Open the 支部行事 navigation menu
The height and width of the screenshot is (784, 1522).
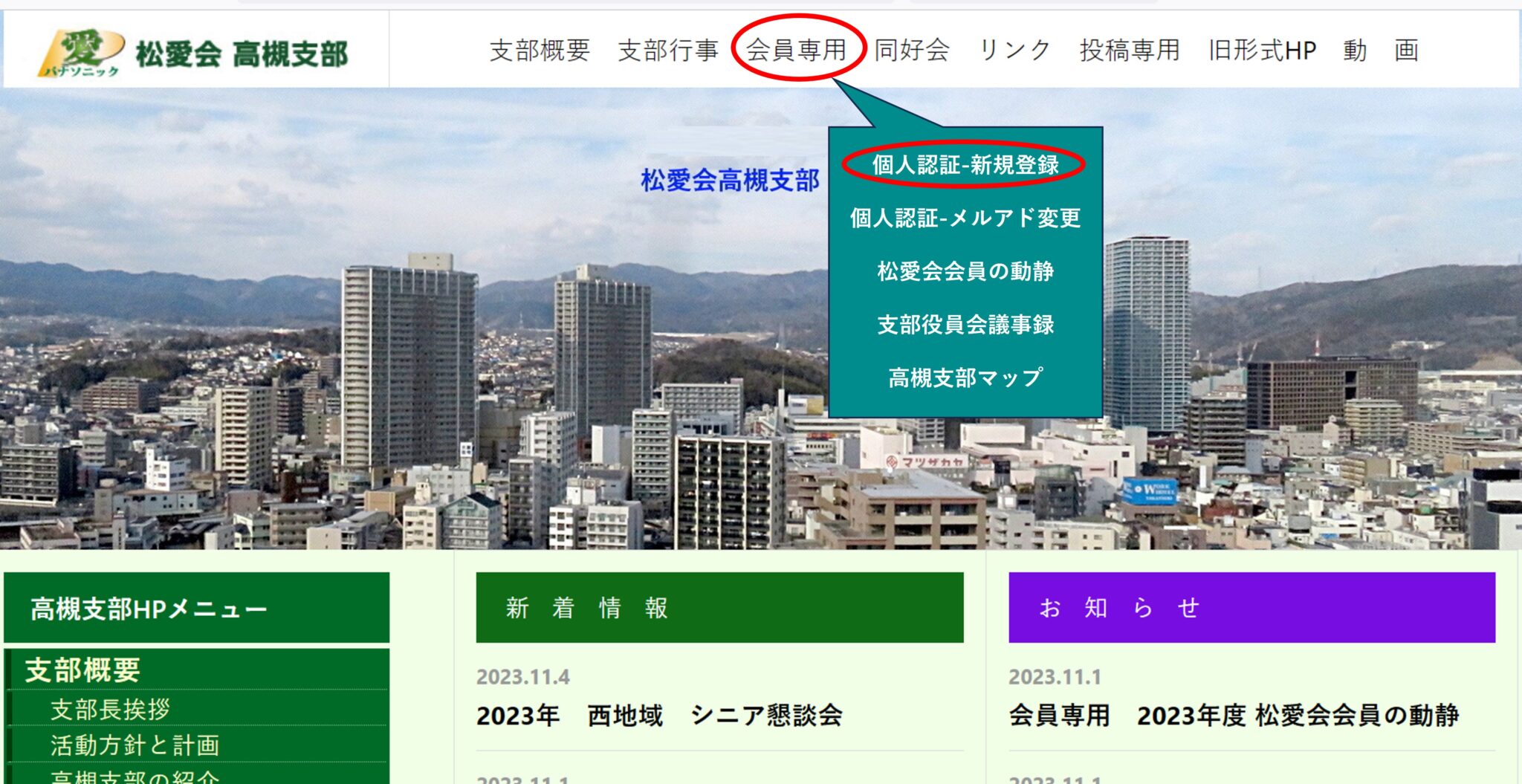(668, 51)
